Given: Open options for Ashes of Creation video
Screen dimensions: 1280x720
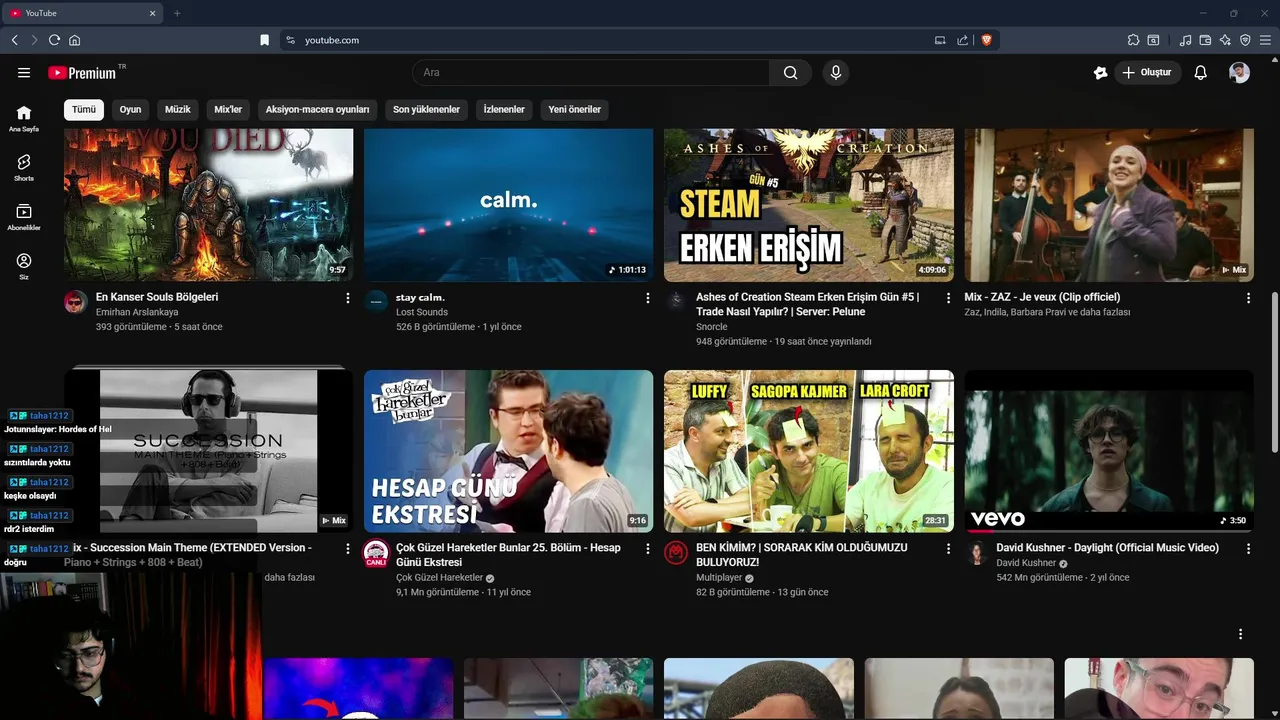Looking at the screenshot, I should pos(948,298).
